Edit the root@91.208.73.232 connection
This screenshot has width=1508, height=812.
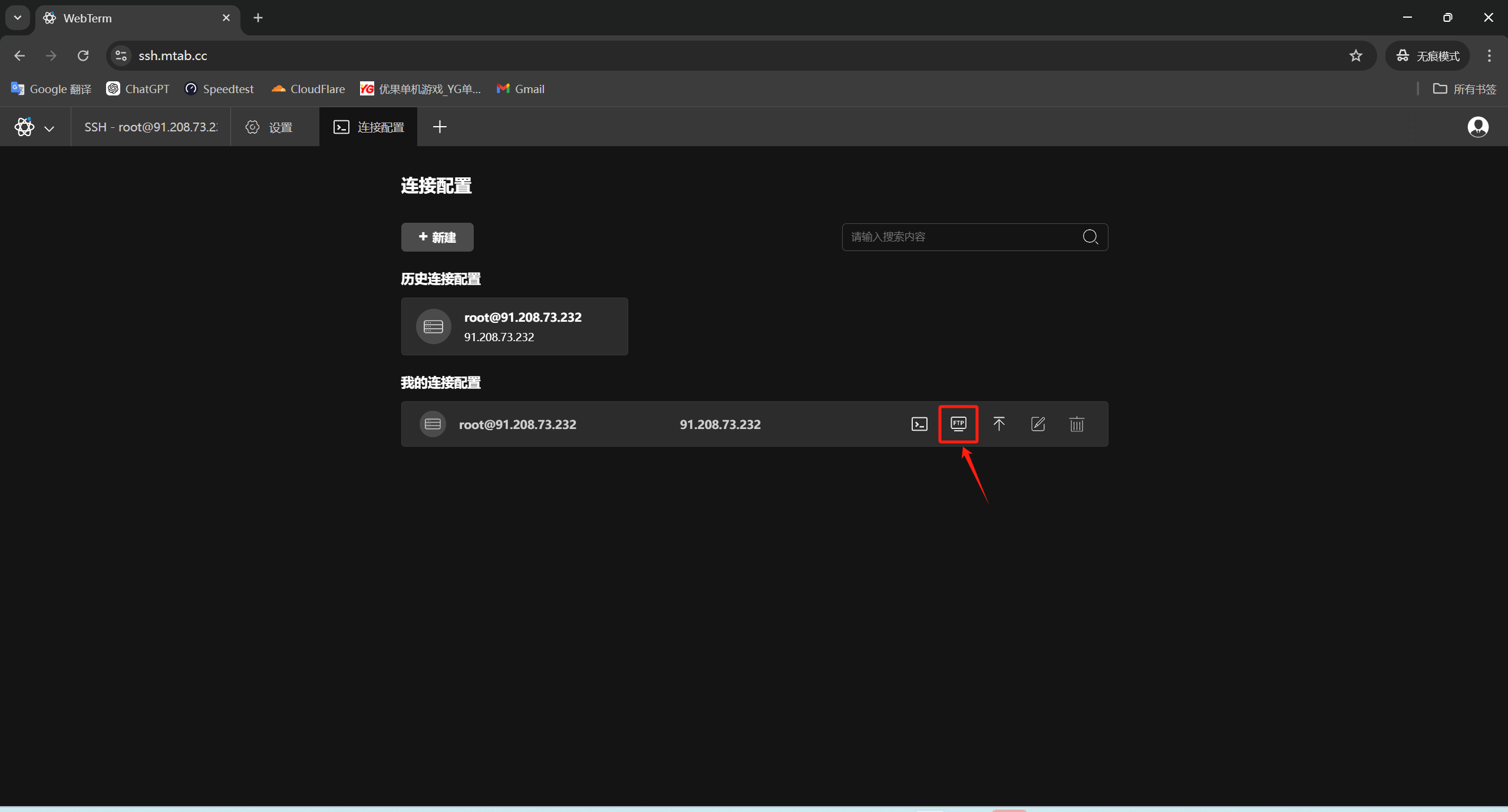pyautogui.click(x=1038, y=424)
